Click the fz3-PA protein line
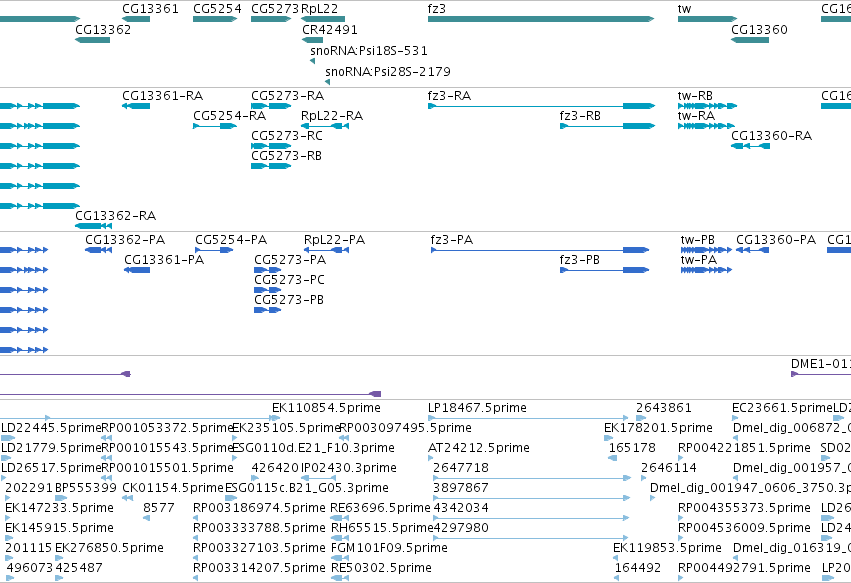The width and height of the screenshot is (851, 583). pos(539,250)
